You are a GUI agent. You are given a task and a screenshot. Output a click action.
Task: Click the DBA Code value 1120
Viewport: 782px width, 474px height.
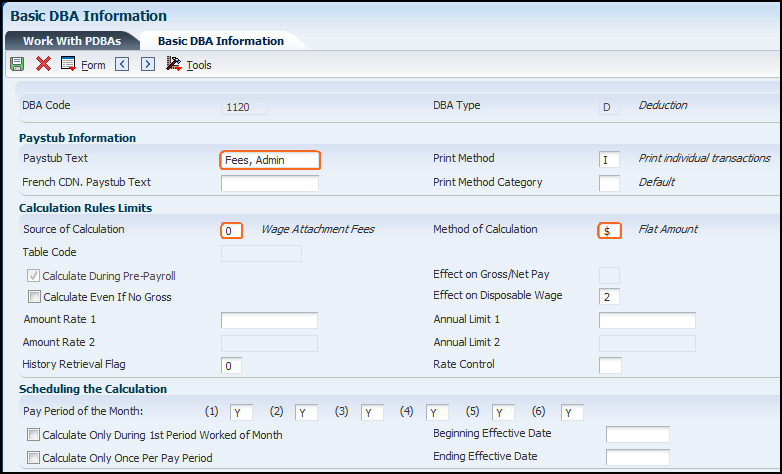[244, 107]
